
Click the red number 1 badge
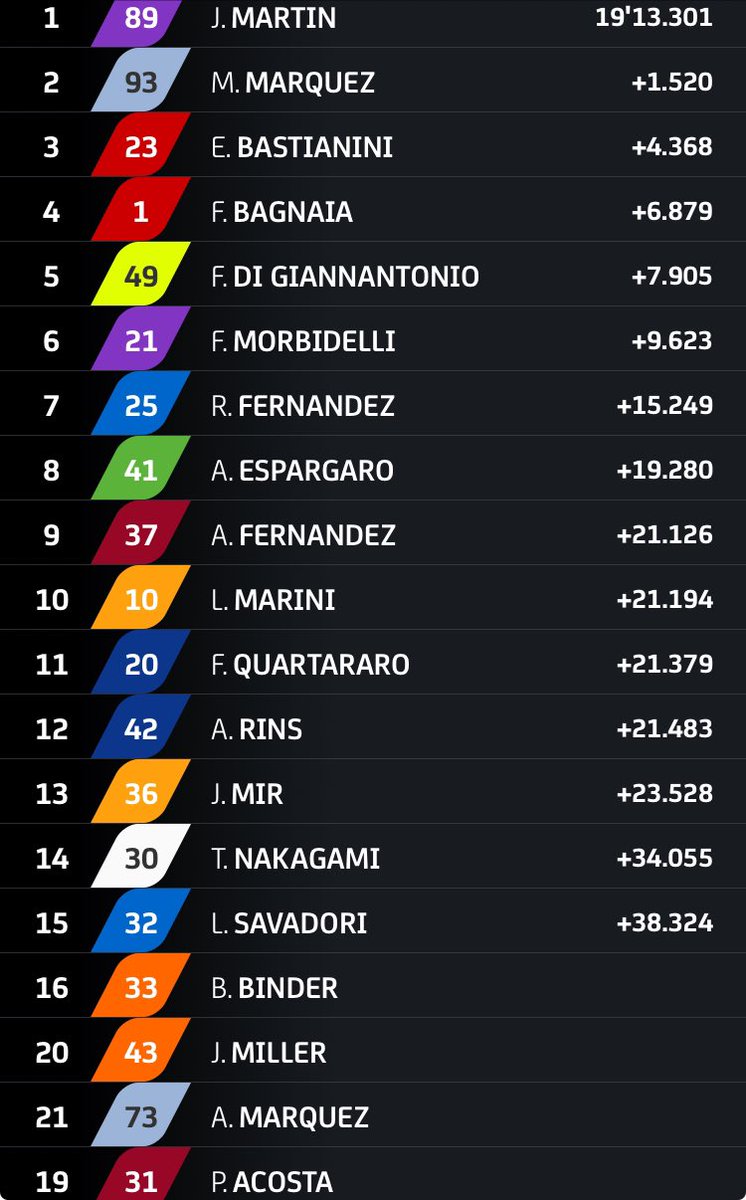141,212
